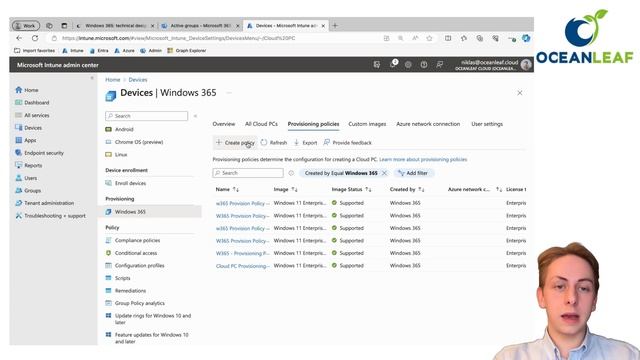Click Add filter button
The width and height of the screenshot is (640, 360).
[x=413, y=173]
